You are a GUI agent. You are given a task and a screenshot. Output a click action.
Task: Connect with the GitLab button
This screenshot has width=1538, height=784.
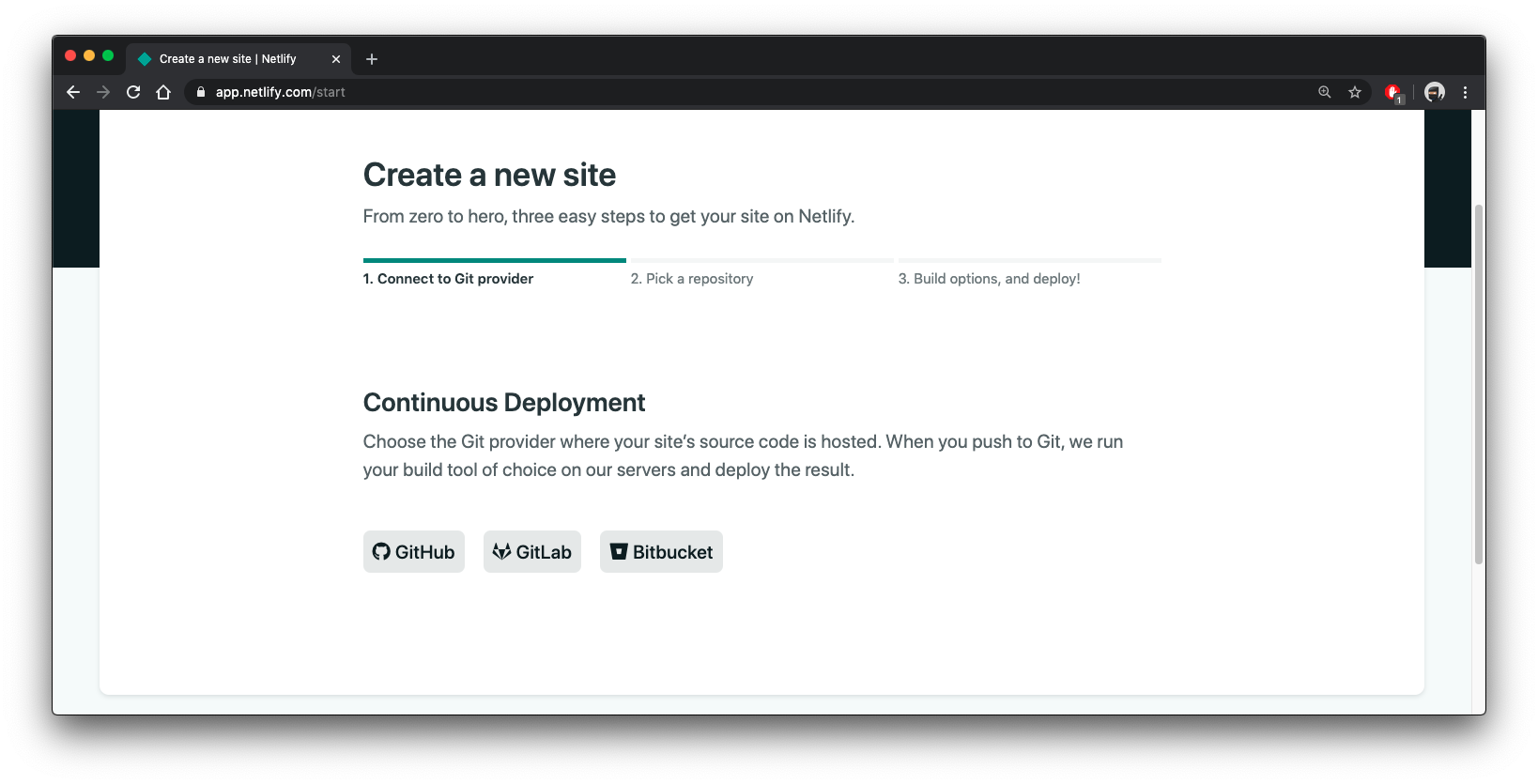532,552
